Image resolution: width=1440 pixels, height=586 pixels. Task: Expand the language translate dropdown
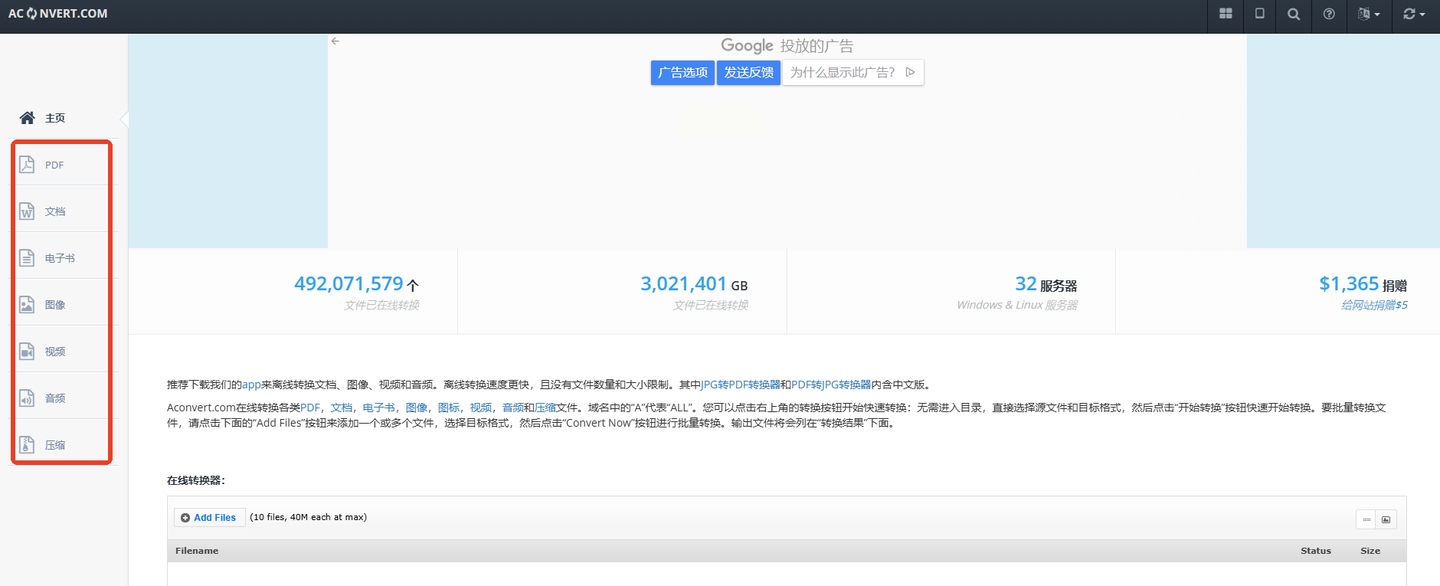1369,14
